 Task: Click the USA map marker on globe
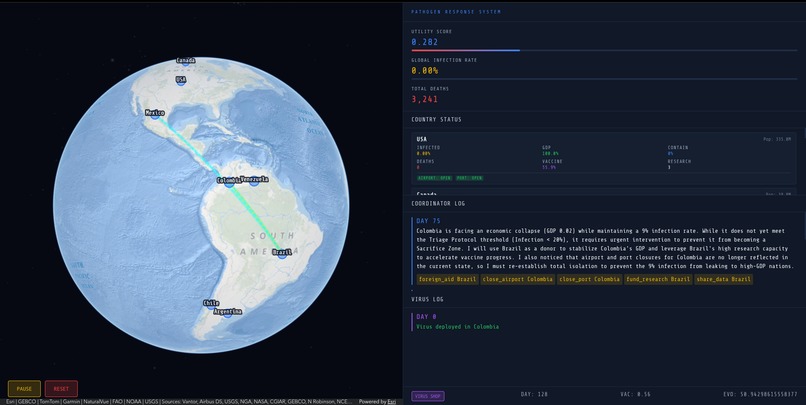[181, 80]
